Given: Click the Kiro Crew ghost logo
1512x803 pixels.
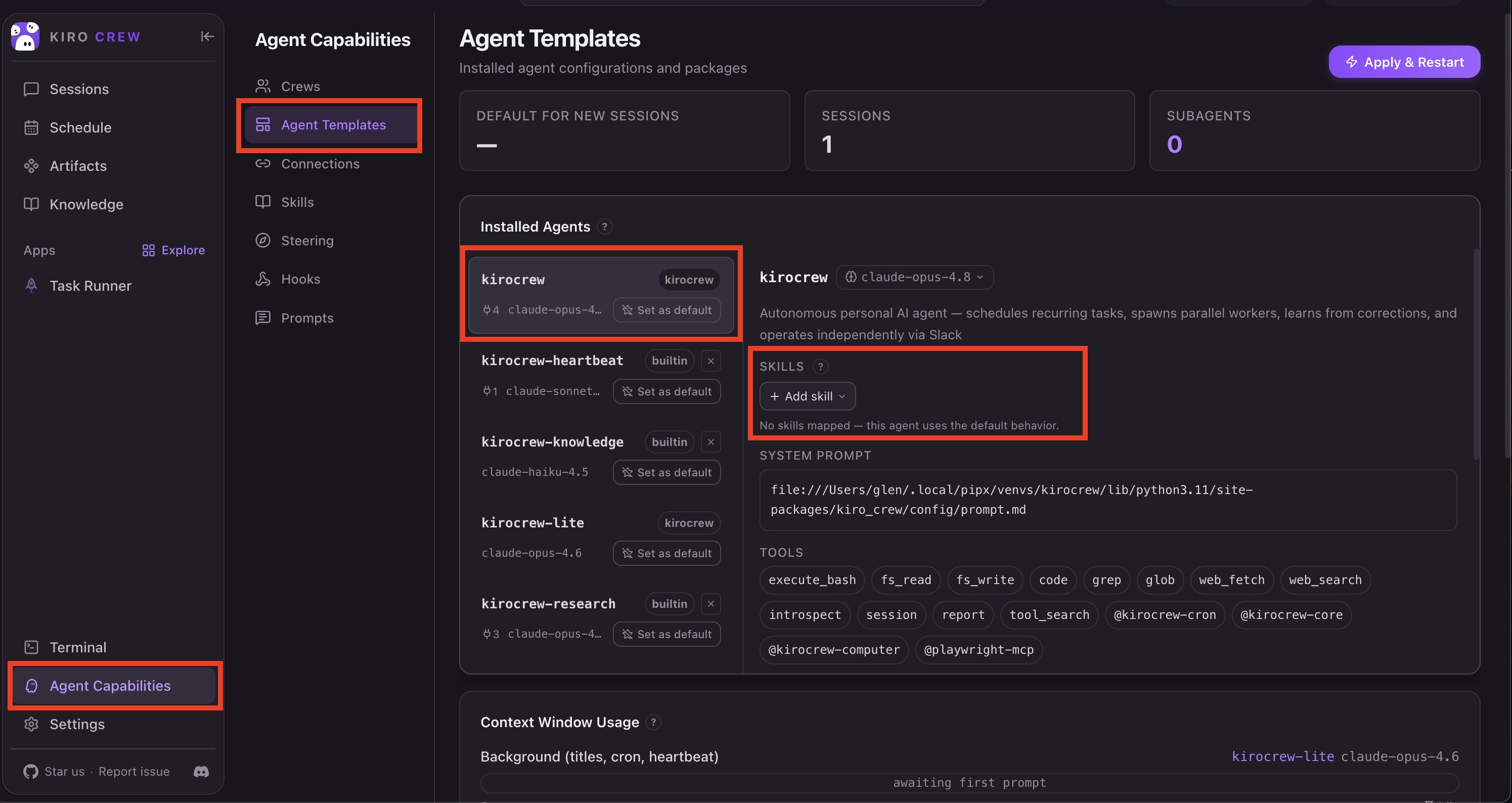Looking at the screenshot, I should pyautogui.click(x=25, y=36).
